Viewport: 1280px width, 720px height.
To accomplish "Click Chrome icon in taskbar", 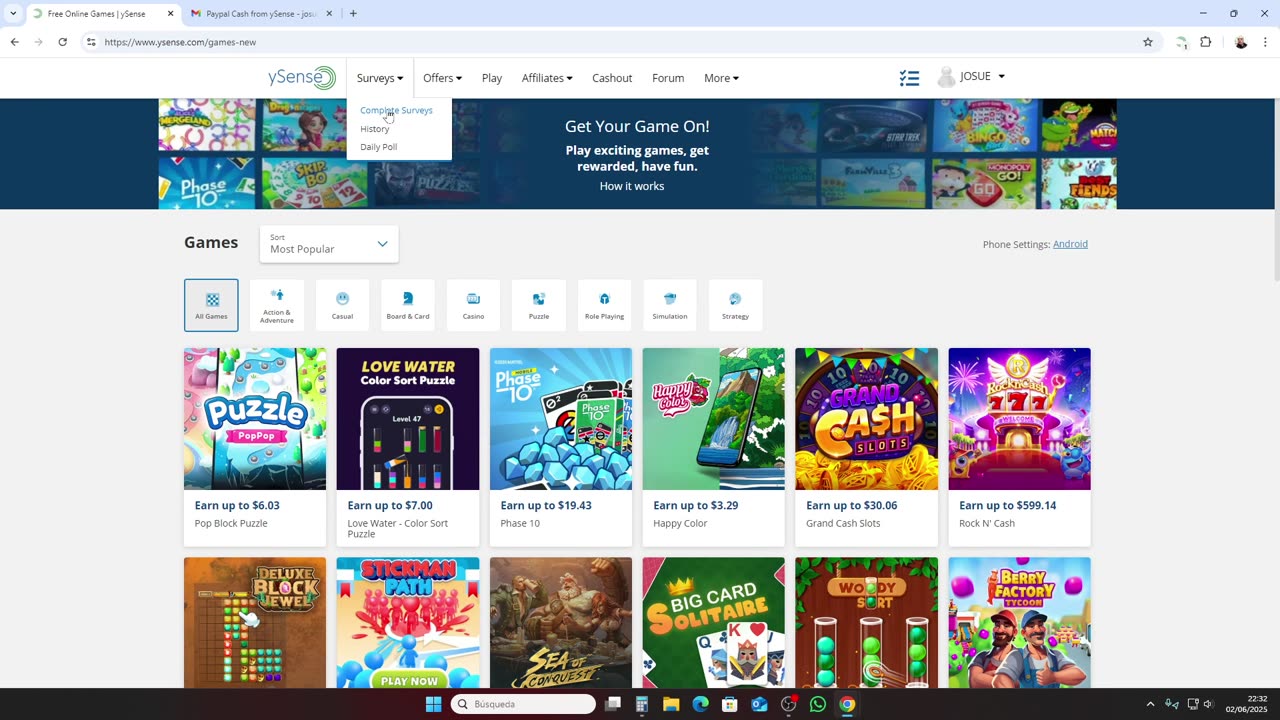I will [847, 704].
